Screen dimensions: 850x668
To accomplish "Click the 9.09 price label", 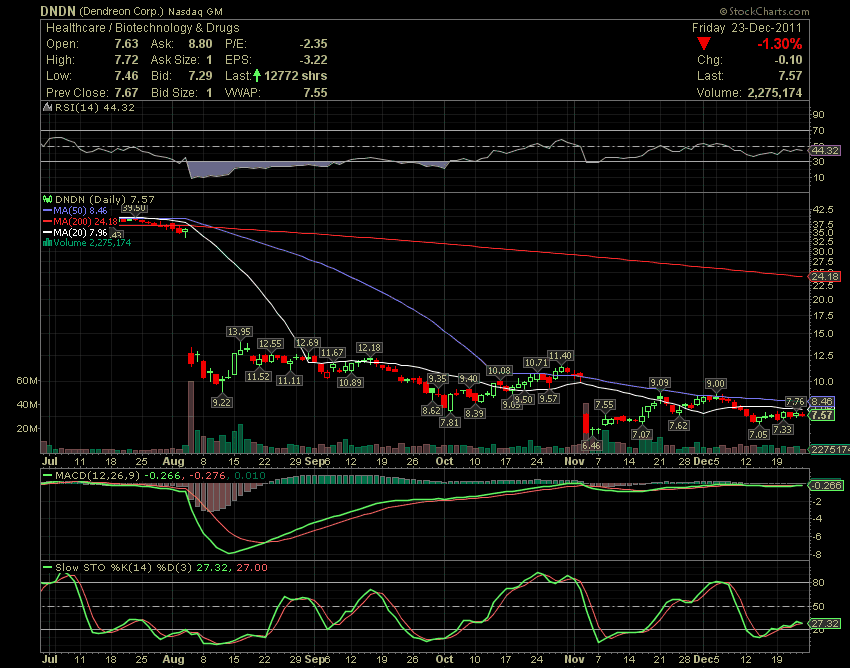I will 659,383.
